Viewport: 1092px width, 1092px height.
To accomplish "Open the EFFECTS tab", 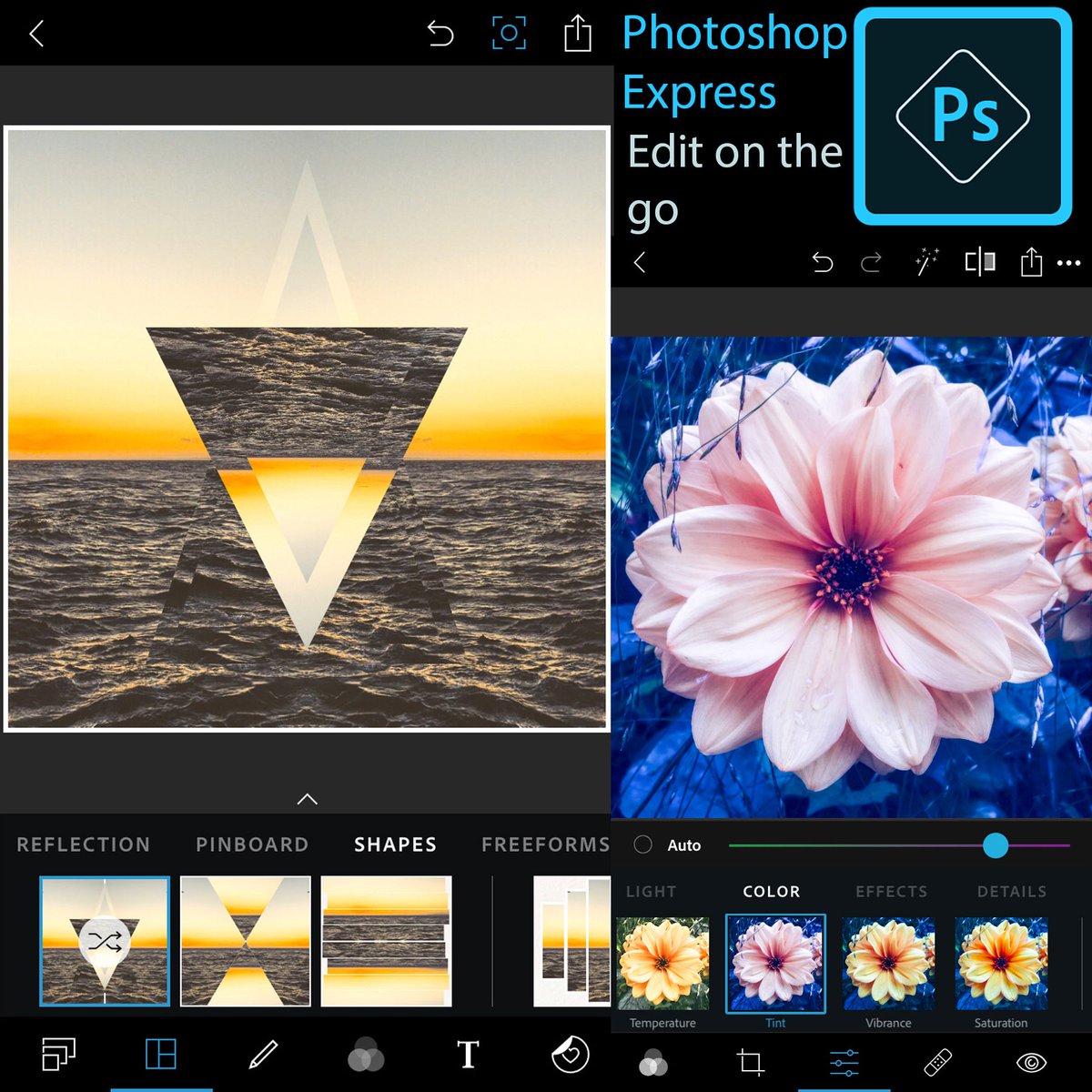I will pyautogui.click(x=891, y=892).
